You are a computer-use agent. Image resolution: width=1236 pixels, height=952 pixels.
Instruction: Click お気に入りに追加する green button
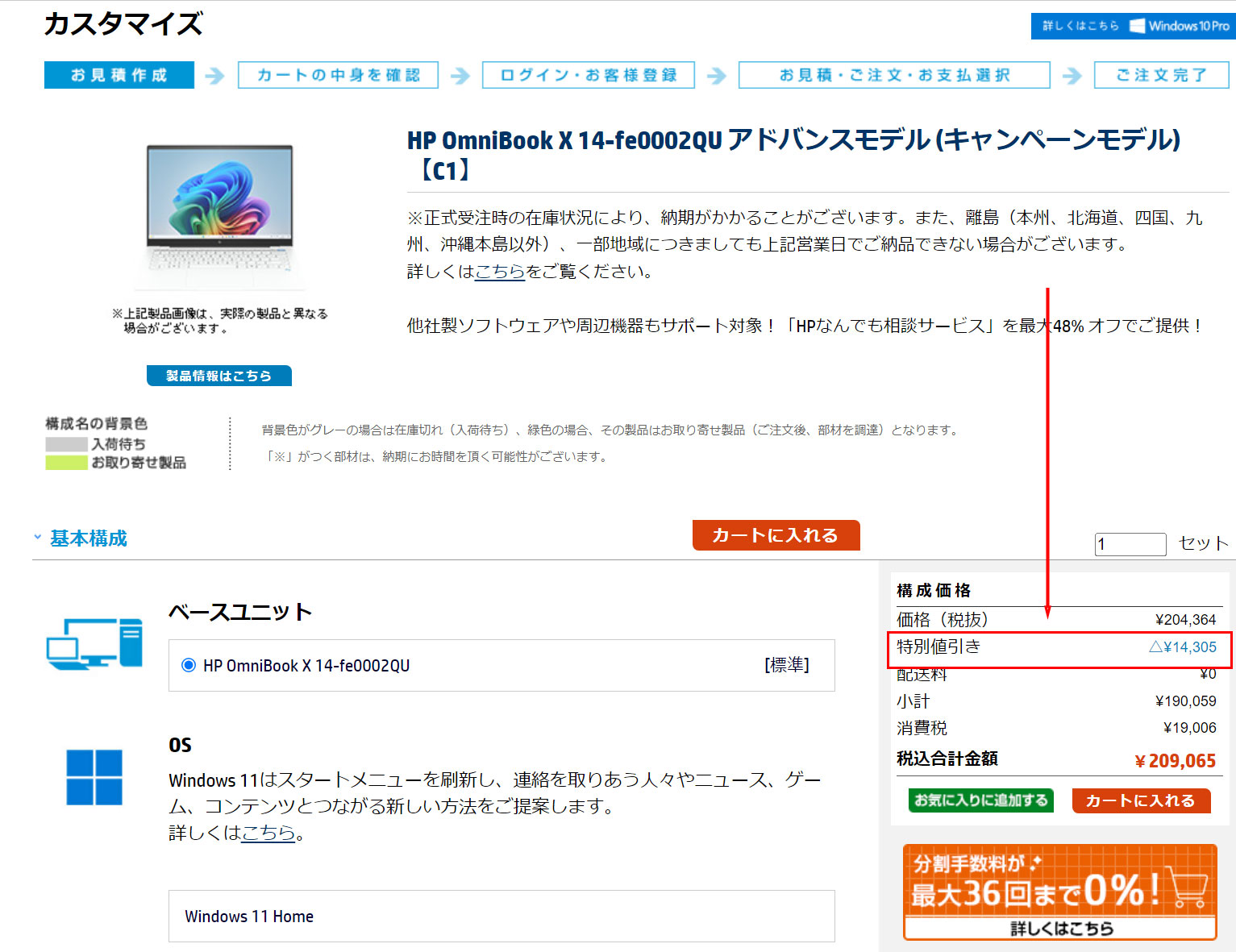980,800
